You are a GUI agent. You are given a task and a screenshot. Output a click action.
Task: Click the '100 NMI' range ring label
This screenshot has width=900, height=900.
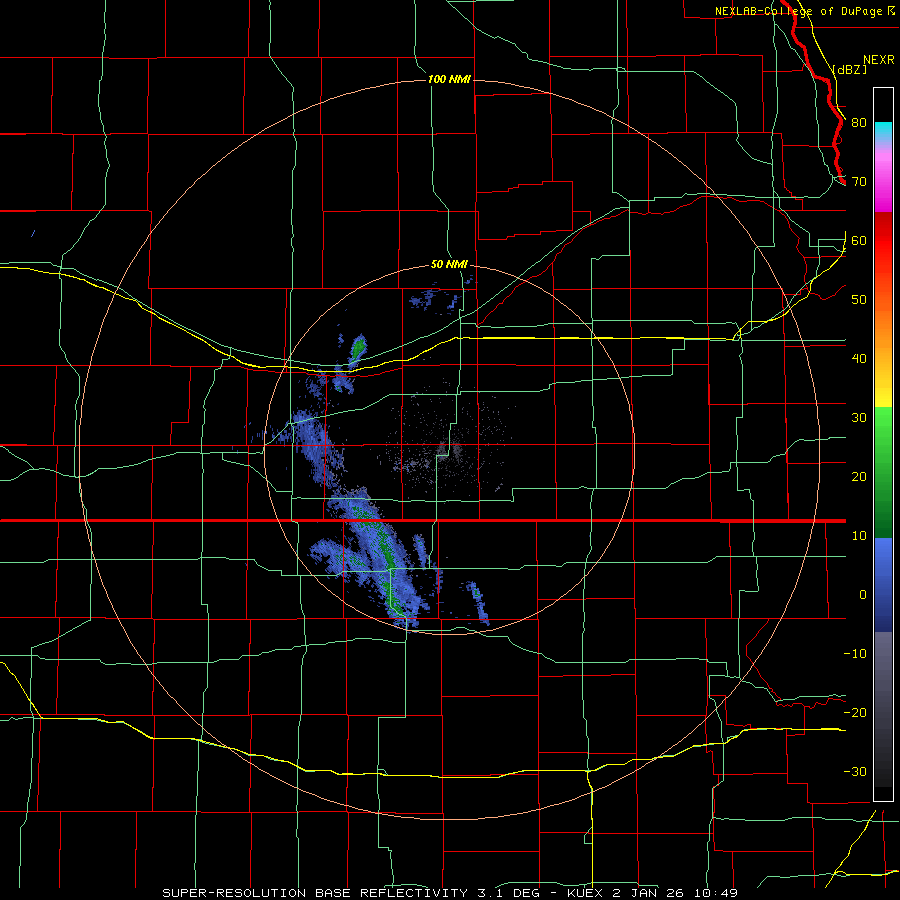449,79
